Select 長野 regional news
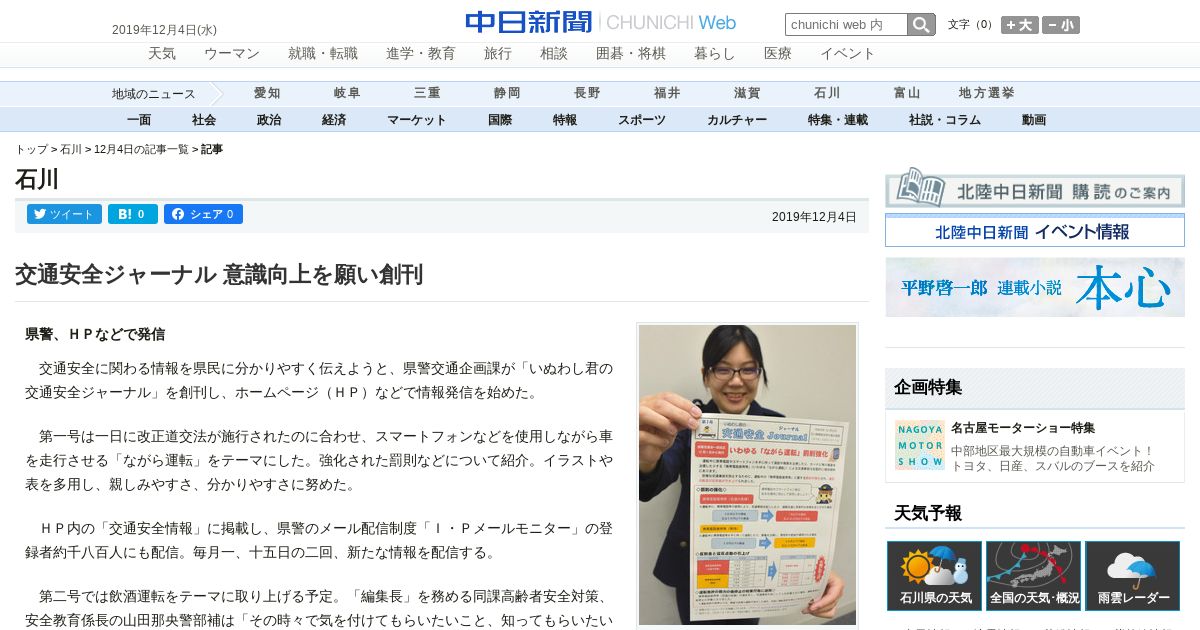The width and height of the screenshot is (1200, 630). [x=587, y=93]
